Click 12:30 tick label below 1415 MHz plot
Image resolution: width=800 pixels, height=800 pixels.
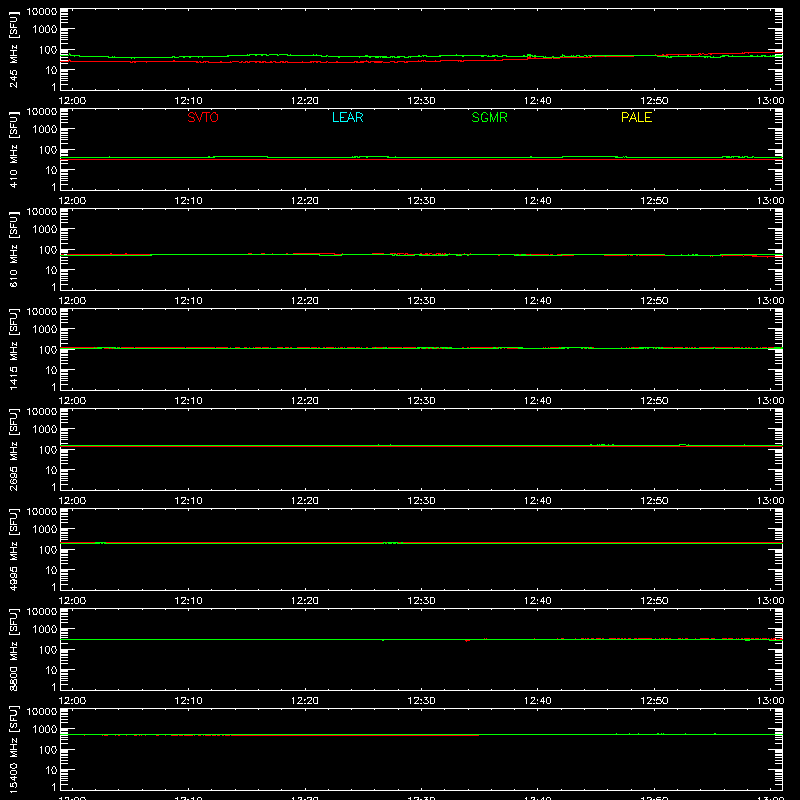click(421, 401)
